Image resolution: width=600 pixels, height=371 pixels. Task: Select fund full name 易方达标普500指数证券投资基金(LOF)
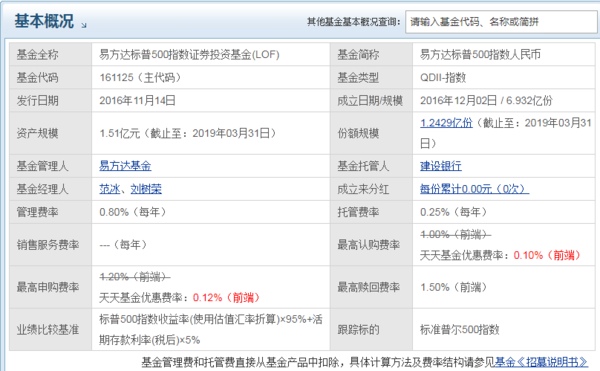[189, 55]
